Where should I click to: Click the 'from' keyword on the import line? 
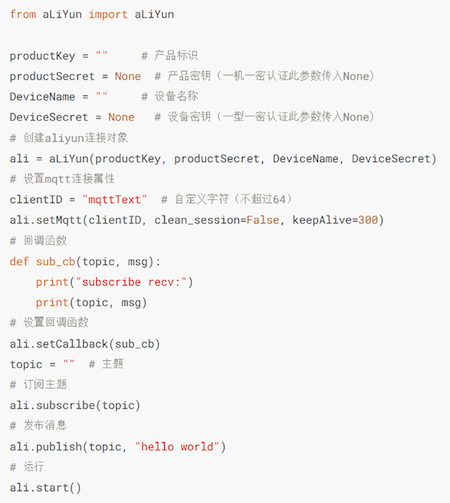(x=23, y=14)
